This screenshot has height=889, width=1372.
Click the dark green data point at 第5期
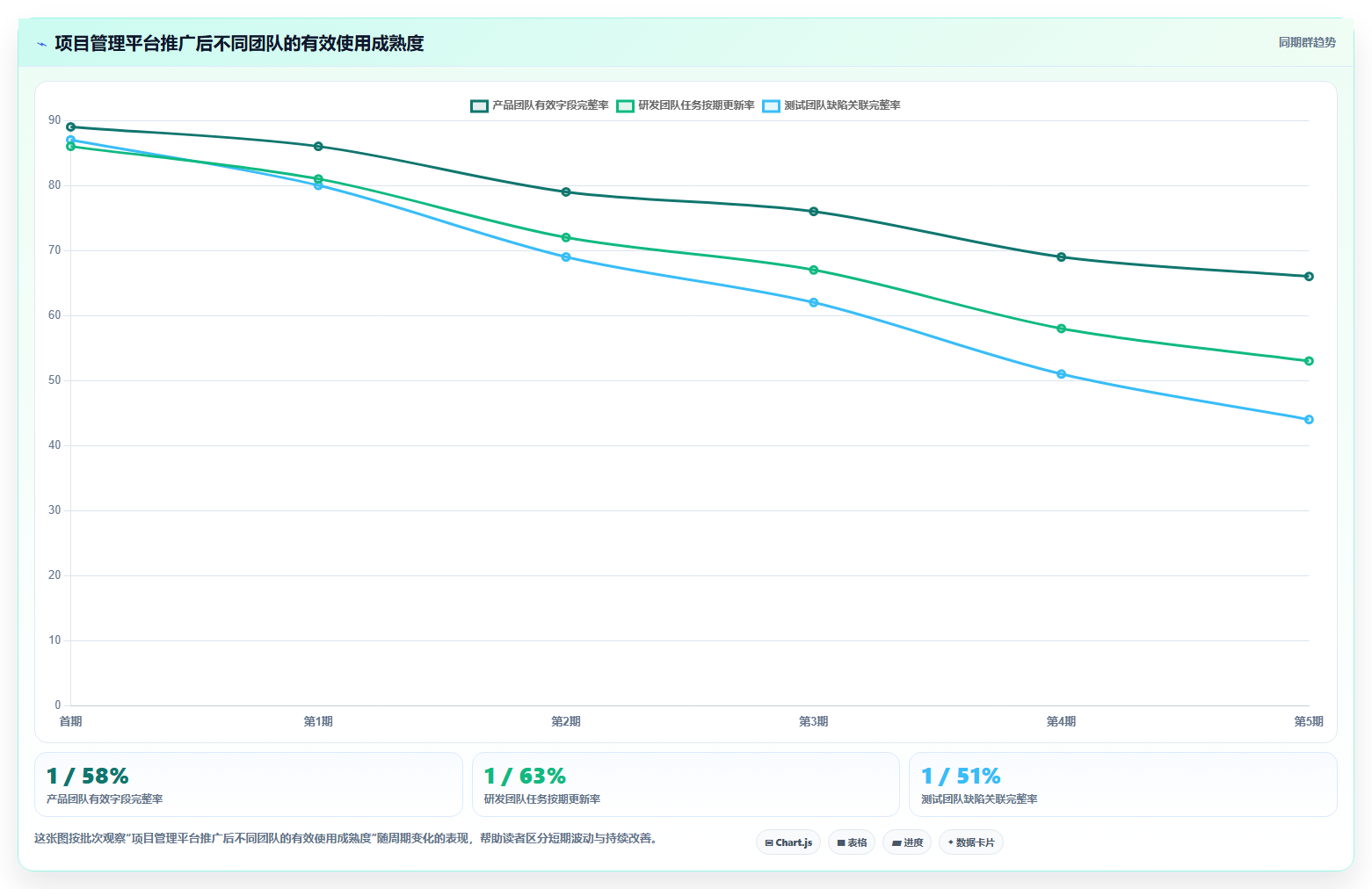coord(1309,277)
